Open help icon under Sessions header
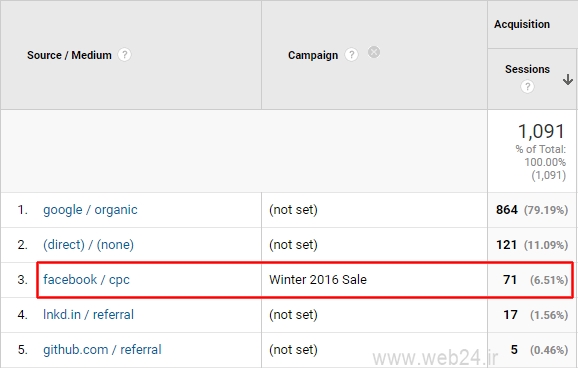This screenshot has width=578, height=368. pyautogui.click(x=527, y=87)
